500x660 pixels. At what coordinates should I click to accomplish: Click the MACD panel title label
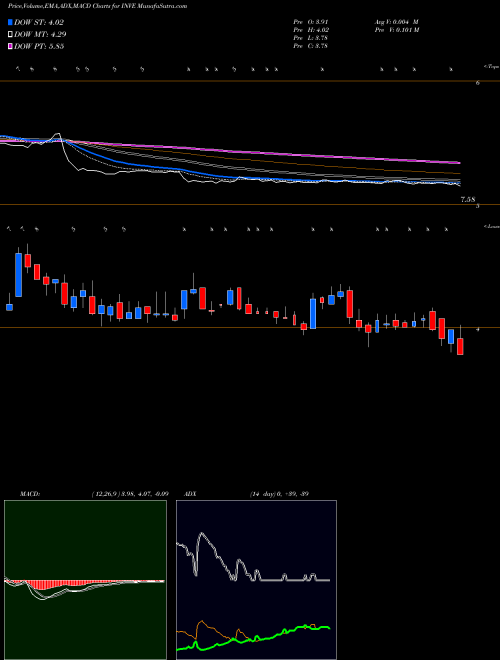[30, 493]
